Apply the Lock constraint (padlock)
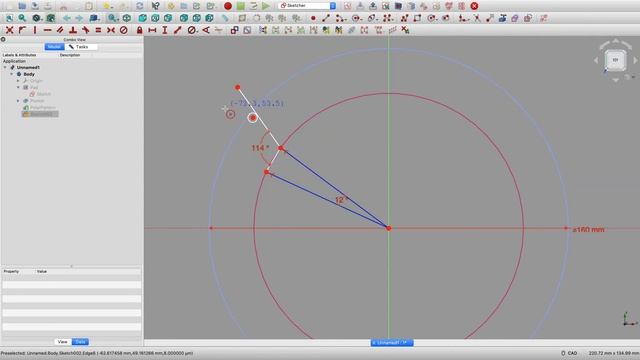 pyautogui.click(x=140, y=30)
